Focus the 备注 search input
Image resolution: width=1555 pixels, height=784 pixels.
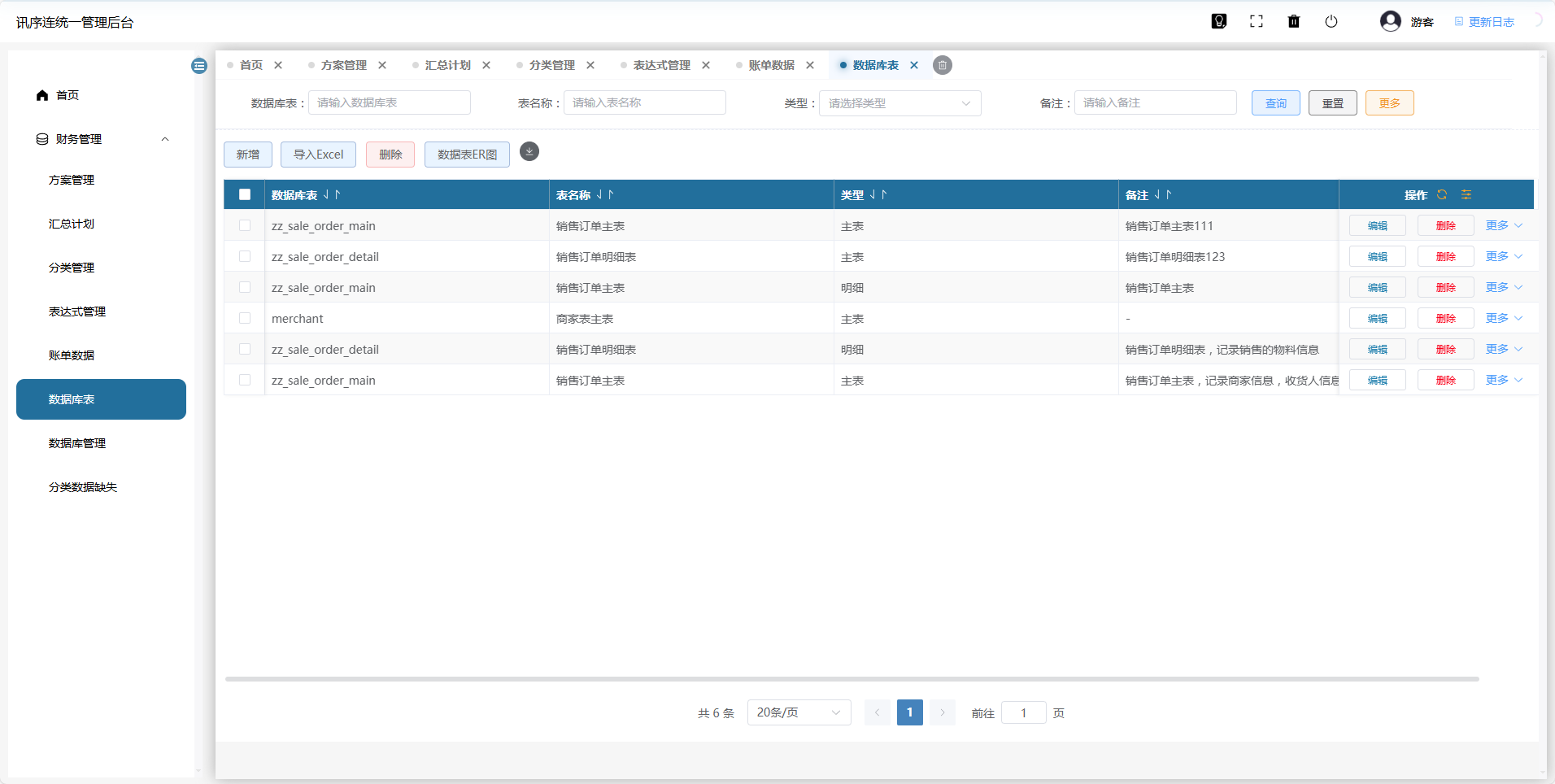[x=1156, y=102]
